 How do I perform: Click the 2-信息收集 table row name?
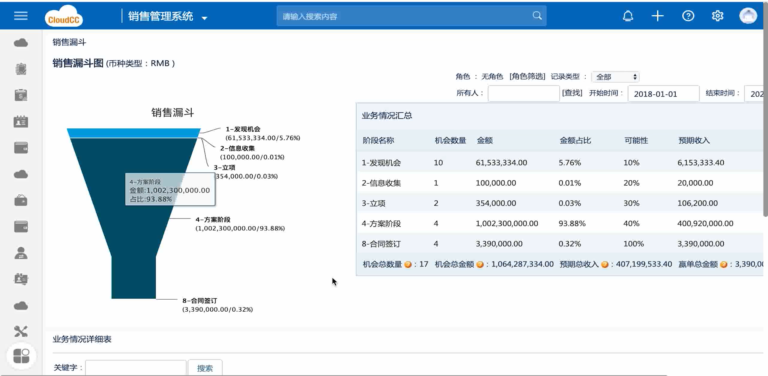coord(381,183)
